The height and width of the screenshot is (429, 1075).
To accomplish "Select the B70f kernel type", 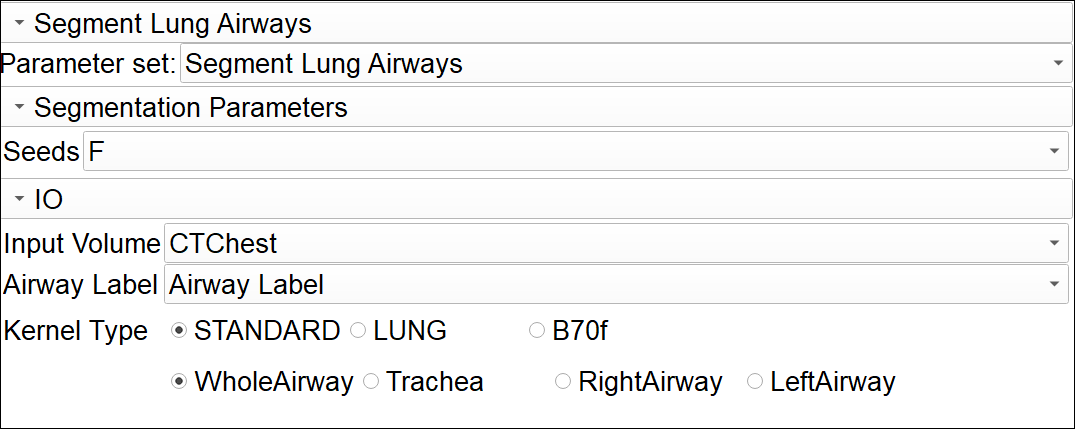I will tap(537, 331).
